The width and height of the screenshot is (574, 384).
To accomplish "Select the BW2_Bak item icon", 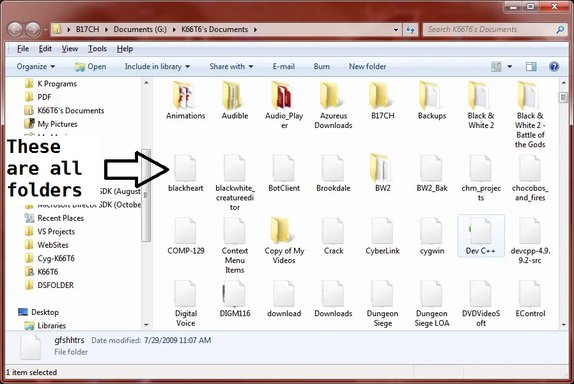I will [431, 168].
